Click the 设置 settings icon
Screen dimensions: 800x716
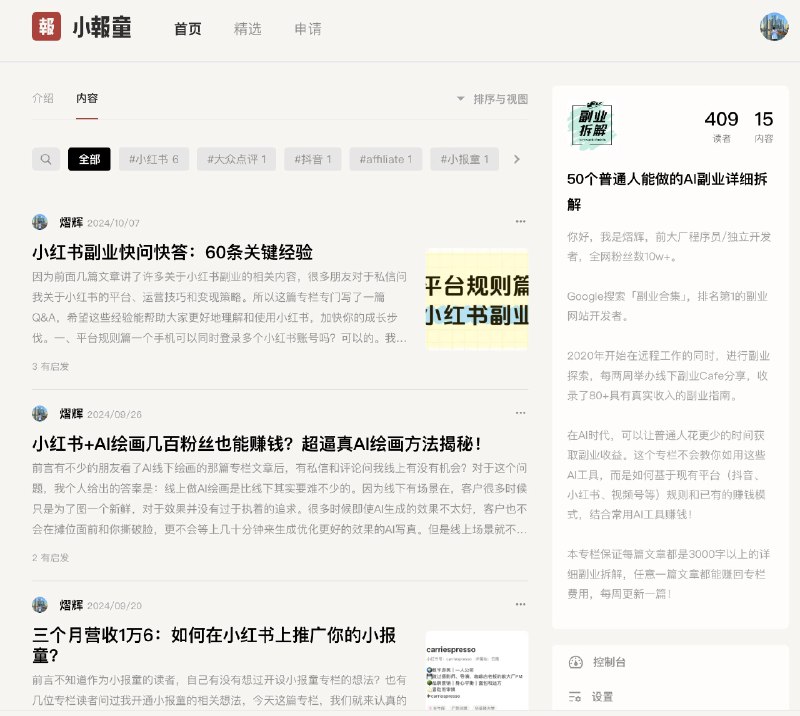[575, 697]
